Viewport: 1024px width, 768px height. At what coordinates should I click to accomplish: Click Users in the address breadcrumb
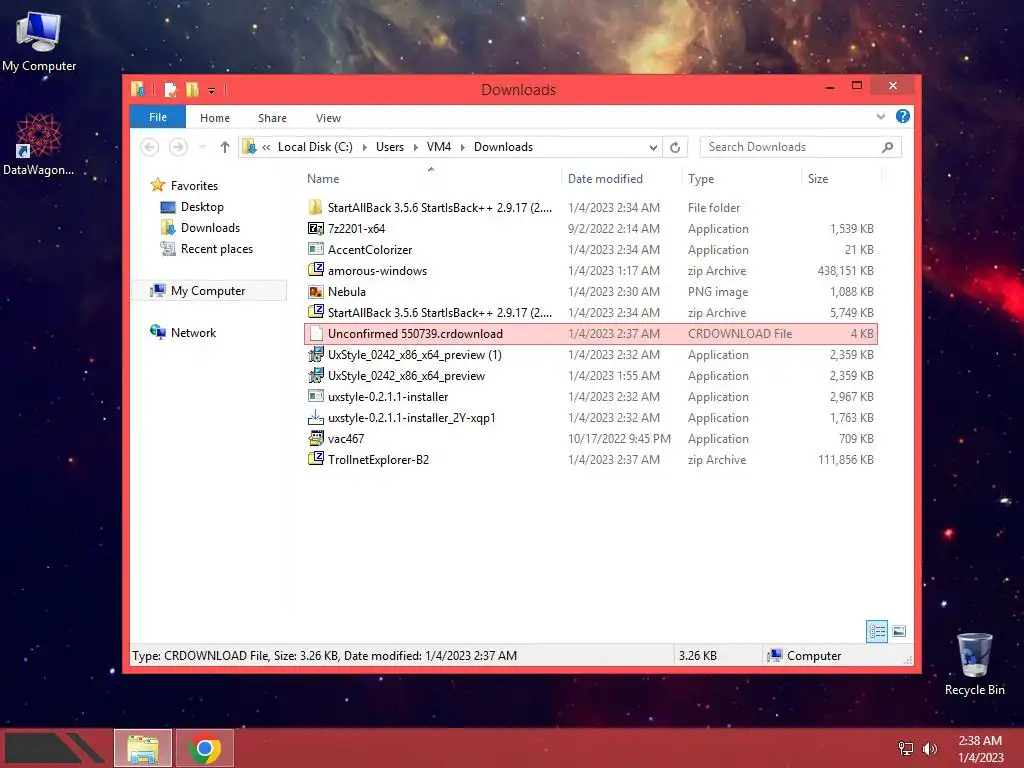click(390, 147)
